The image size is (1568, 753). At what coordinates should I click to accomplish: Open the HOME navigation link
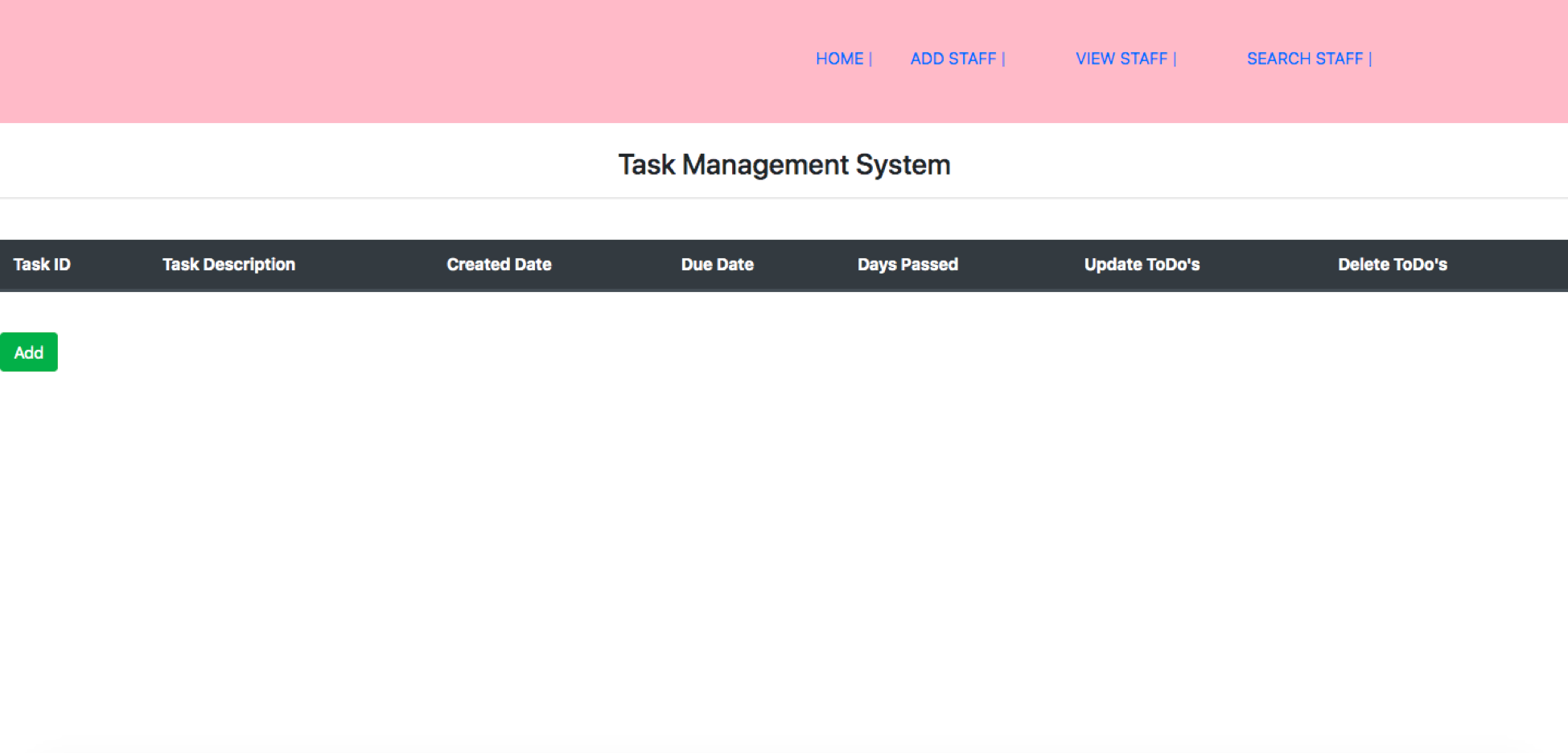[x=839, y=58]
